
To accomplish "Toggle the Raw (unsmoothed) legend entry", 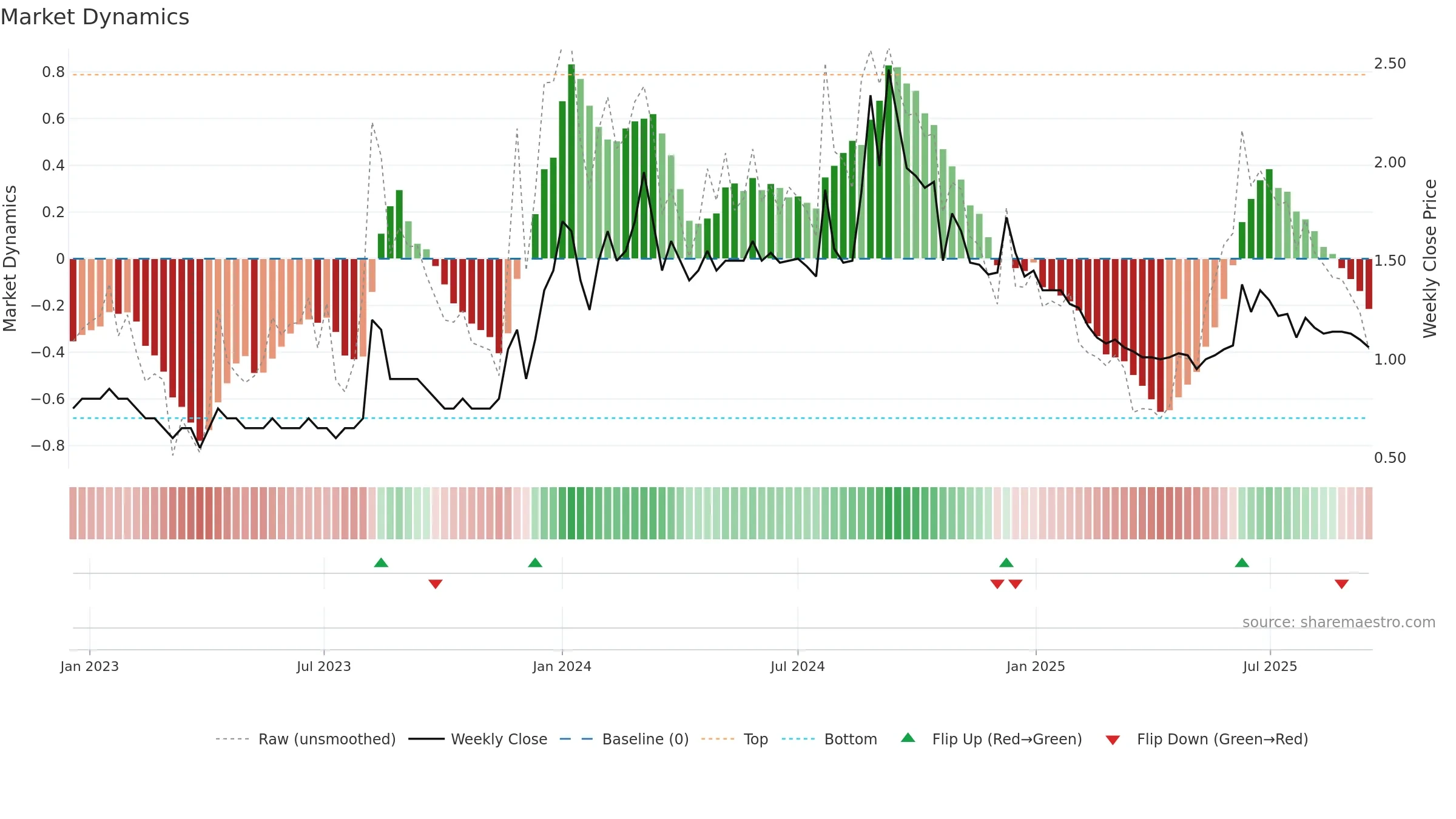I will [305, 739].
